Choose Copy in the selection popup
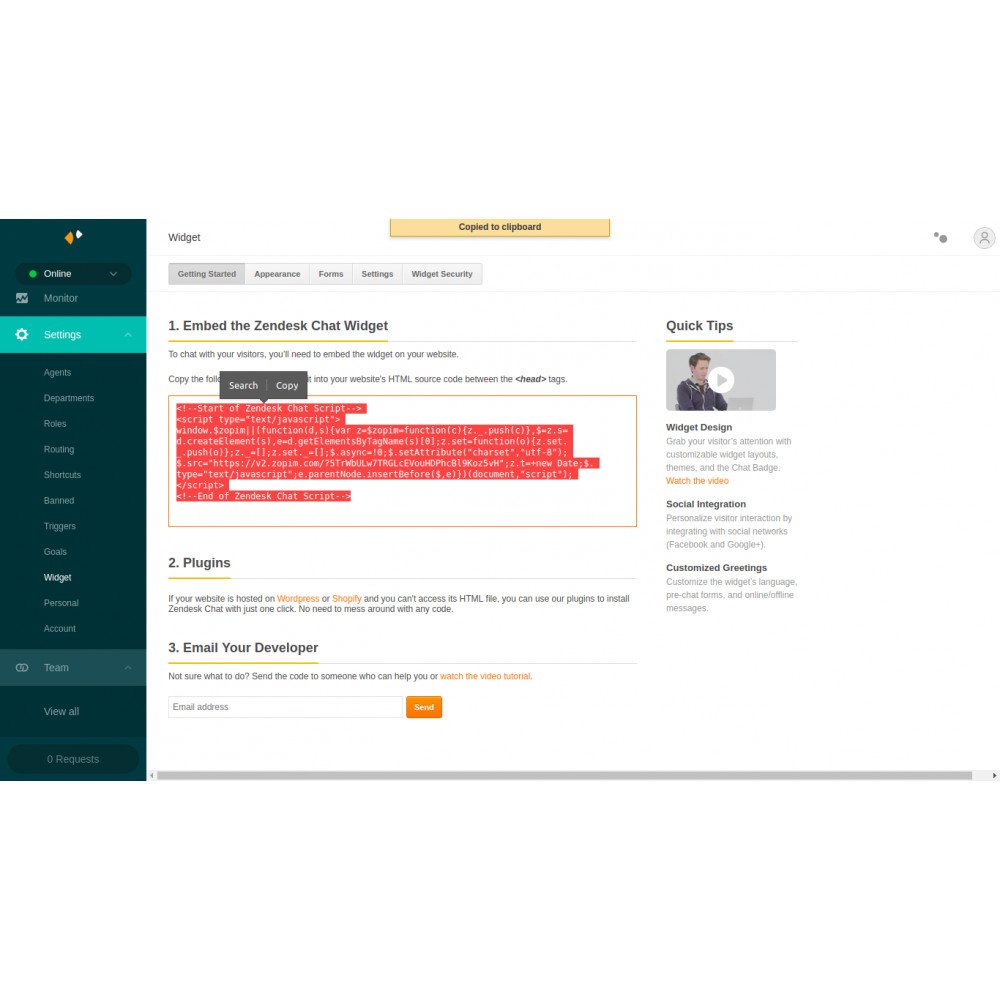1000x1000 pixels. point(287,385)
